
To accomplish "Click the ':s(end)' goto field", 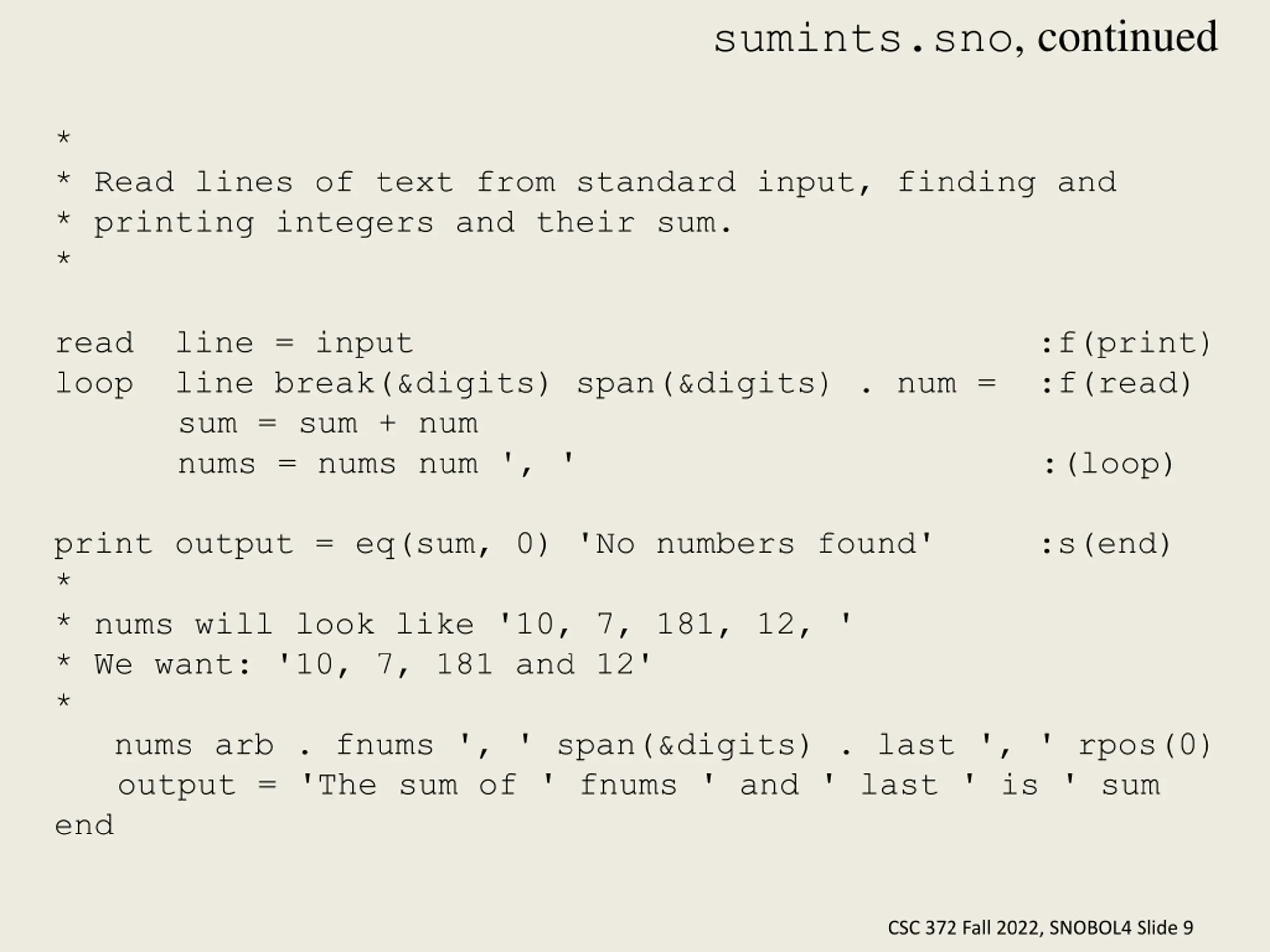I will point(1105,544).
